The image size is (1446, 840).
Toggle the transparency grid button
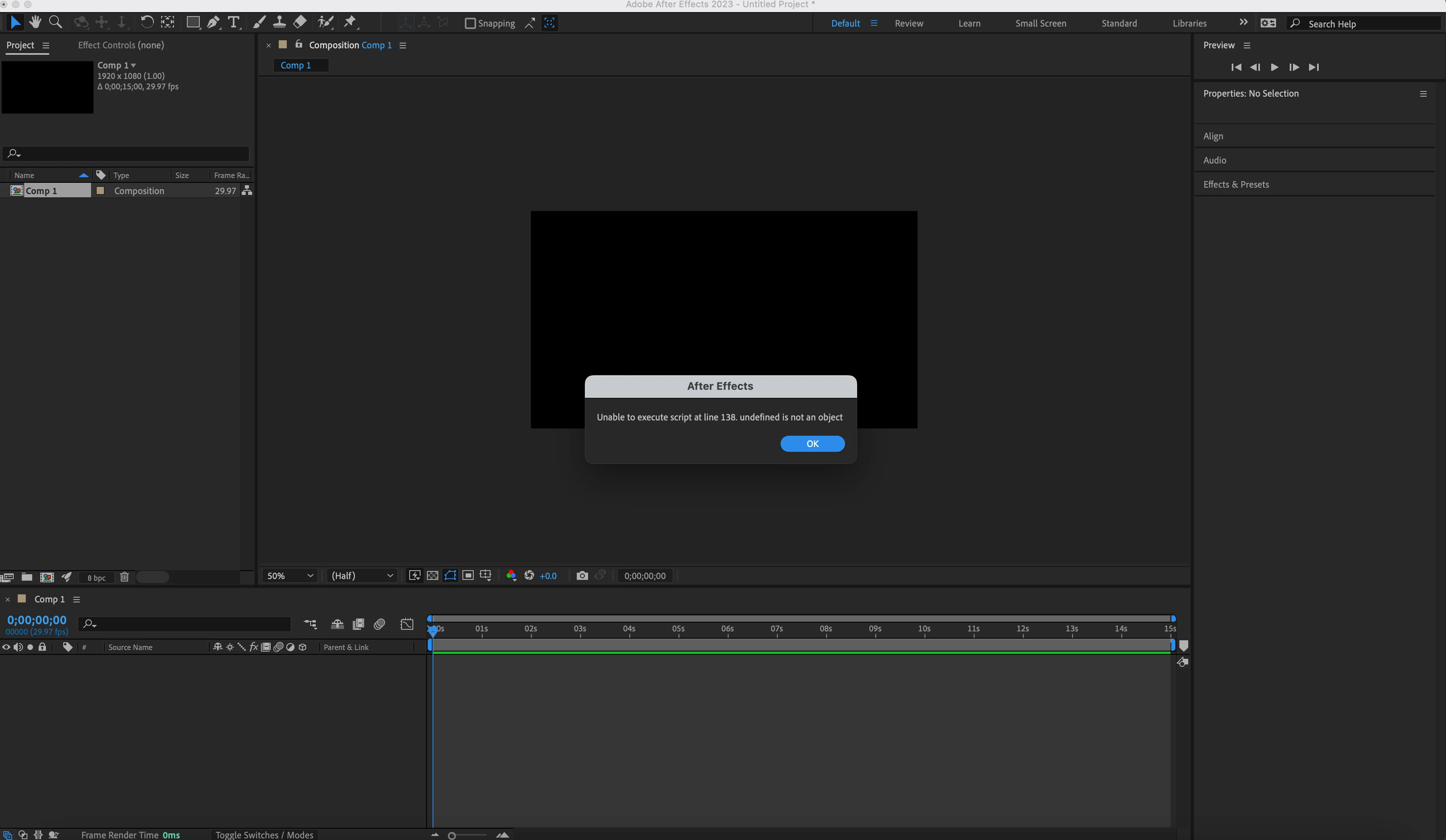pos(433,575)
